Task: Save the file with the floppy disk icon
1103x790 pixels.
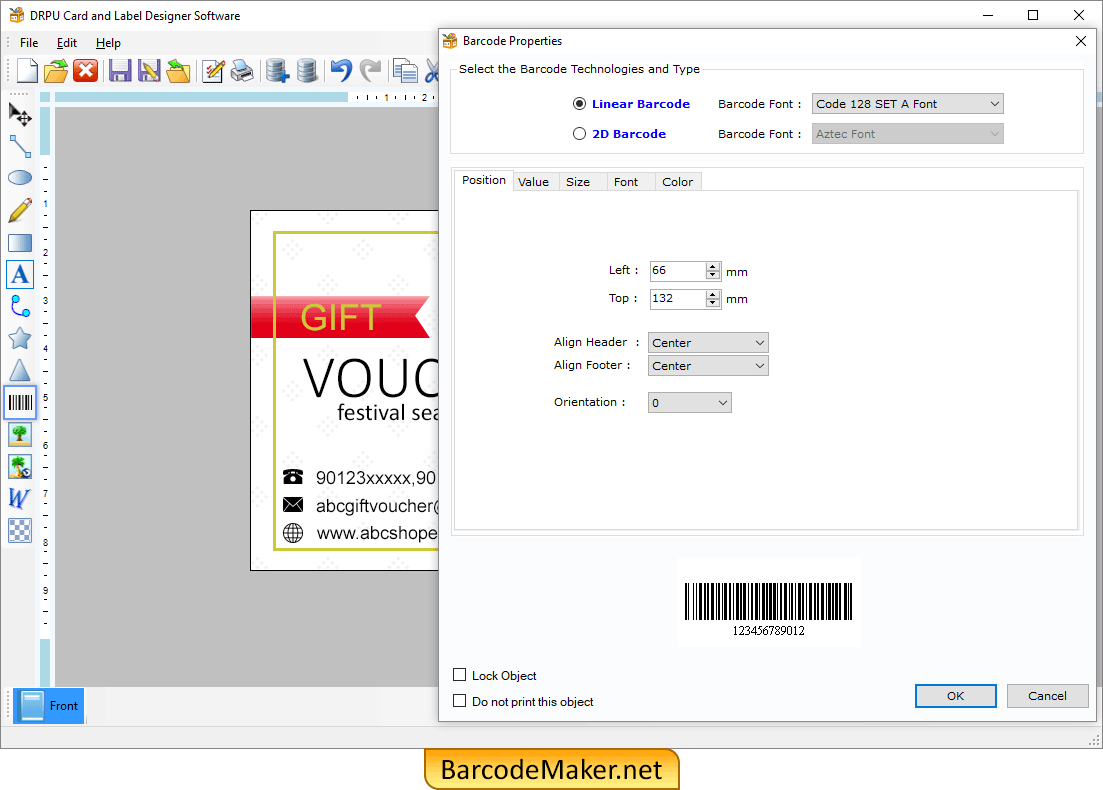Action: [x=120, y=70]
